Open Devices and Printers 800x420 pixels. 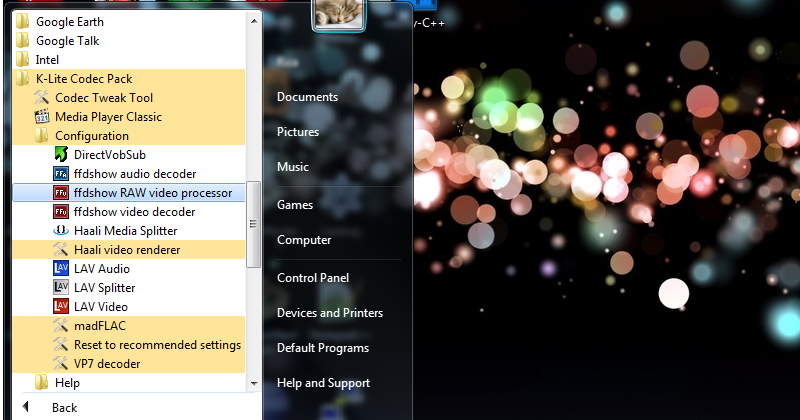330,313
